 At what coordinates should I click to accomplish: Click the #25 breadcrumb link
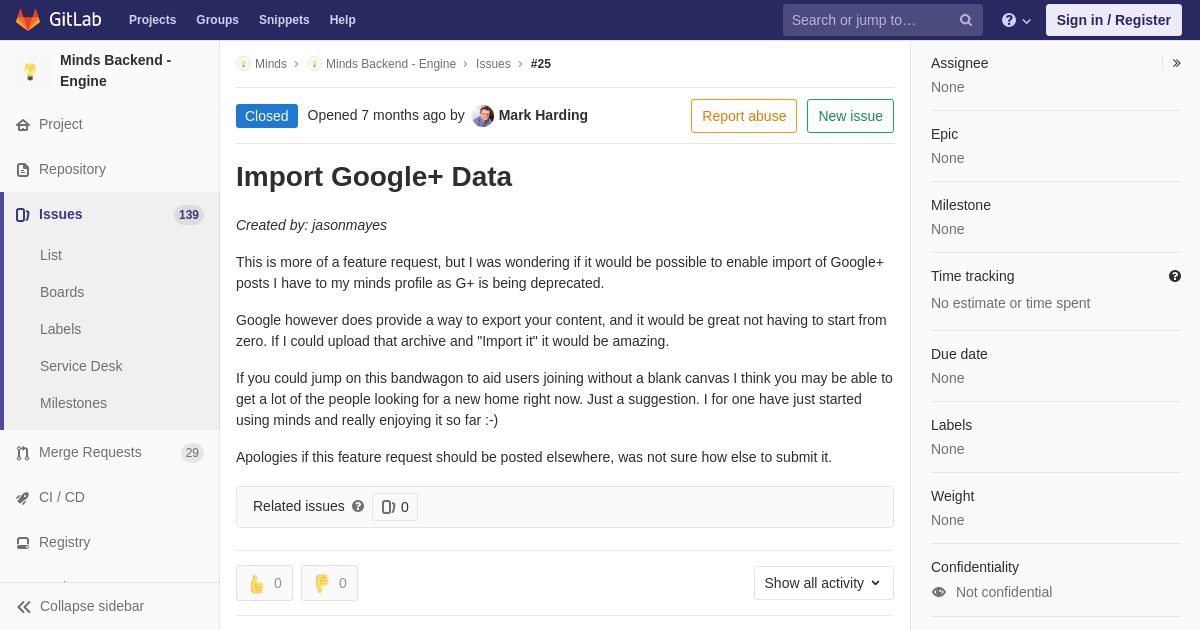(x=541, y=64)
